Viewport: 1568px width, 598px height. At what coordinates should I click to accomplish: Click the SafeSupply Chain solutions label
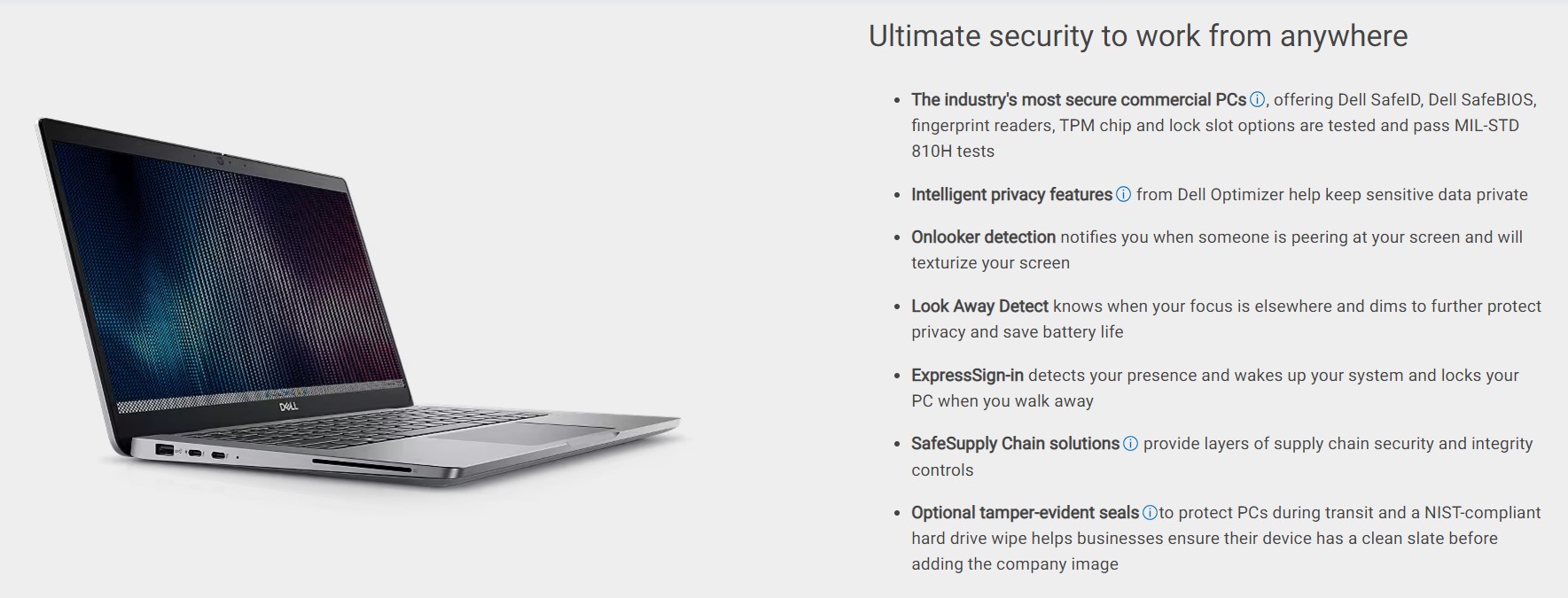click(x=1015, y=444)
